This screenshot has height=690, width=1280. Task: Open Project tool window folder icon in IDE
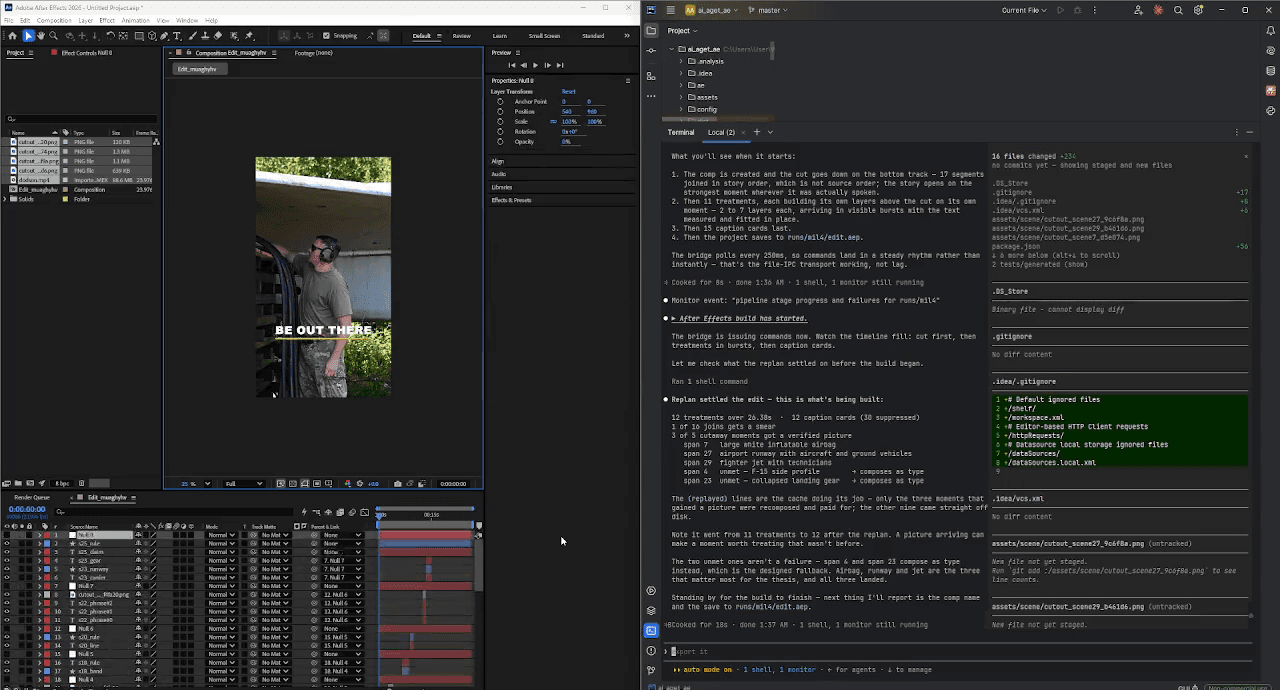tap(651, 31)
